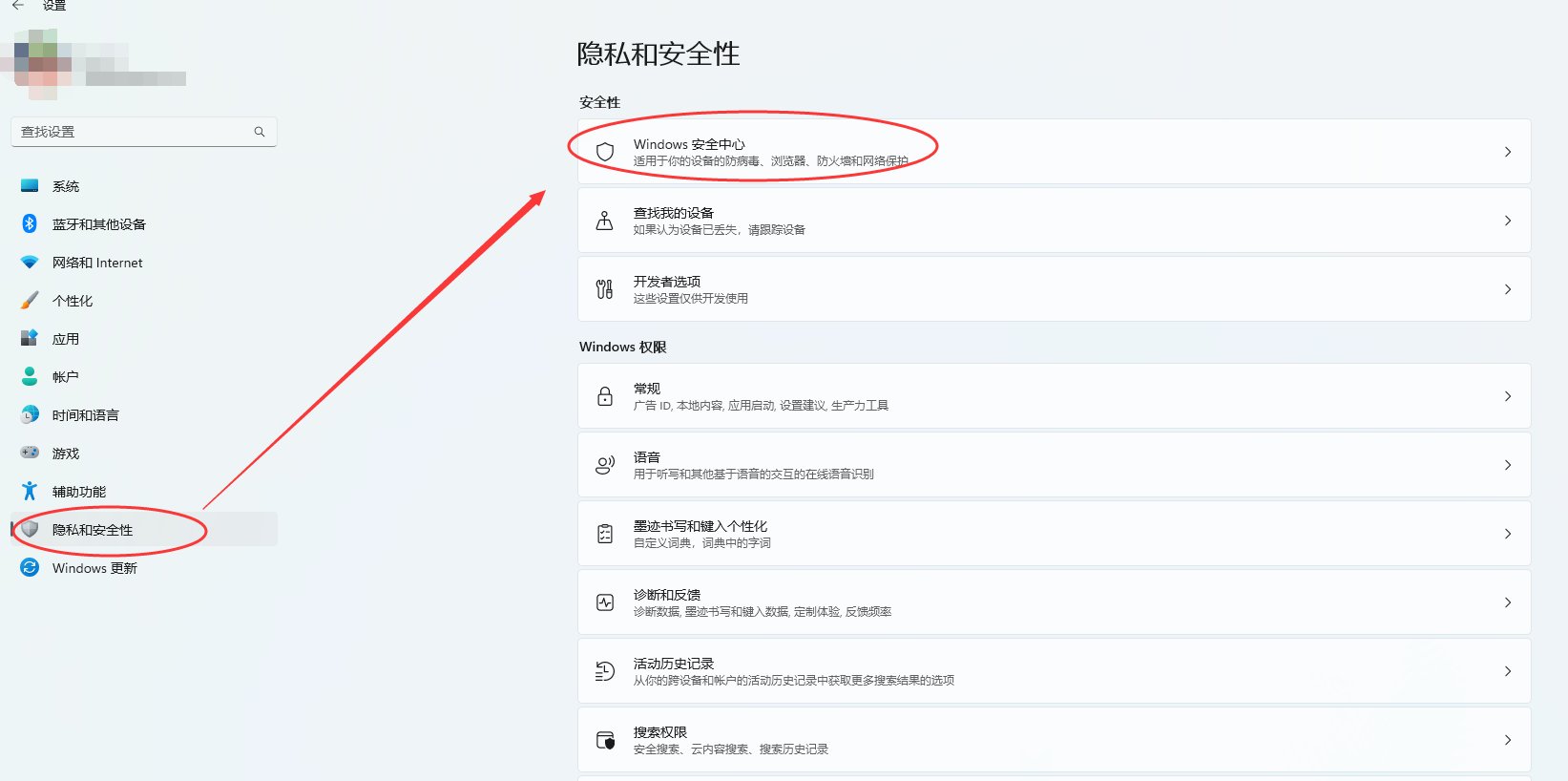Screen dimensions: 1568x781
Task: Open 查找我的设备 settings entry
Action: [x=1054, y=221]
